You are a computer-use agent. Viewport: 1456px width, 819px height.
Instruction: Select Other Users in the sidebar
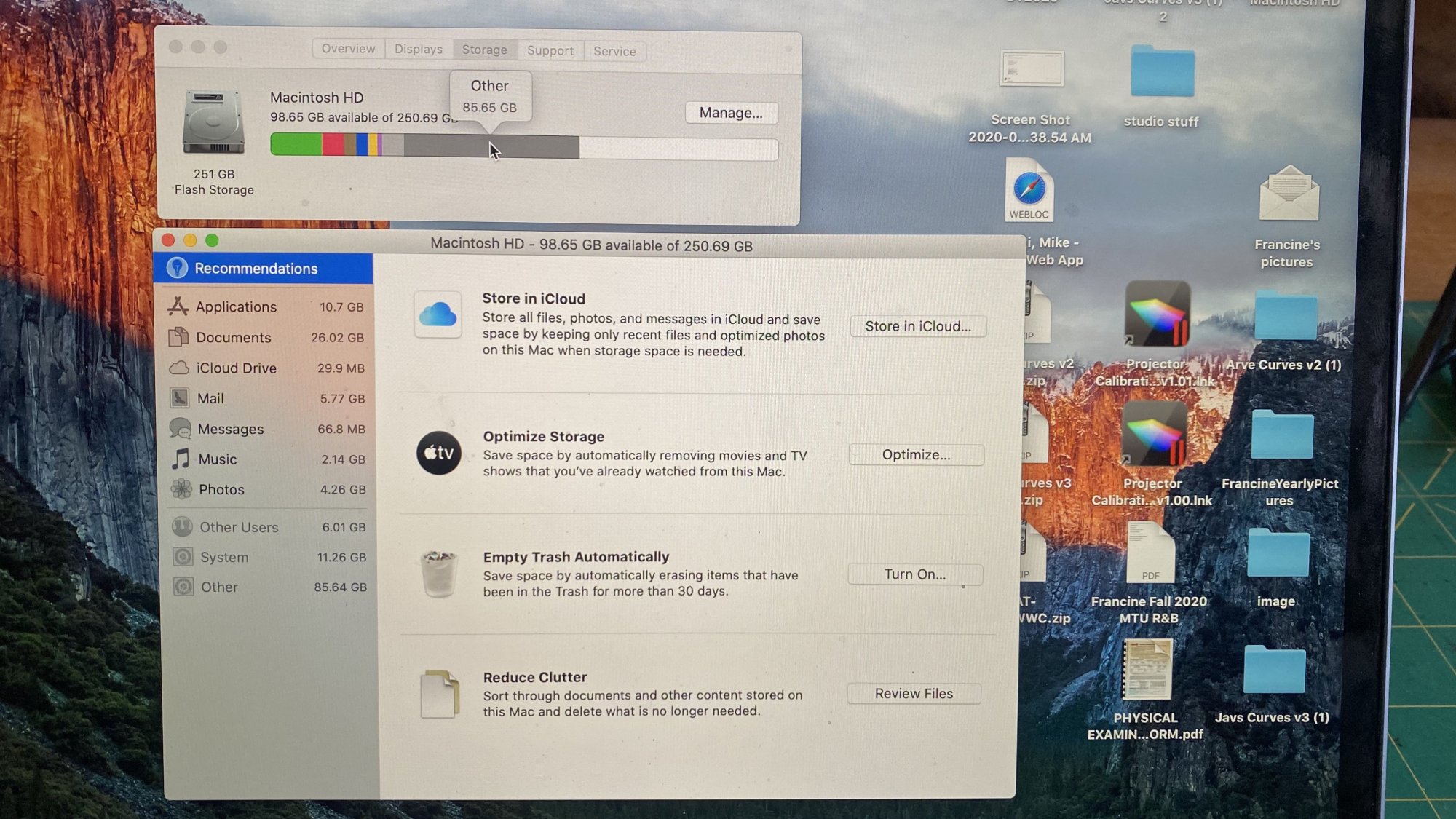[237, 526]
